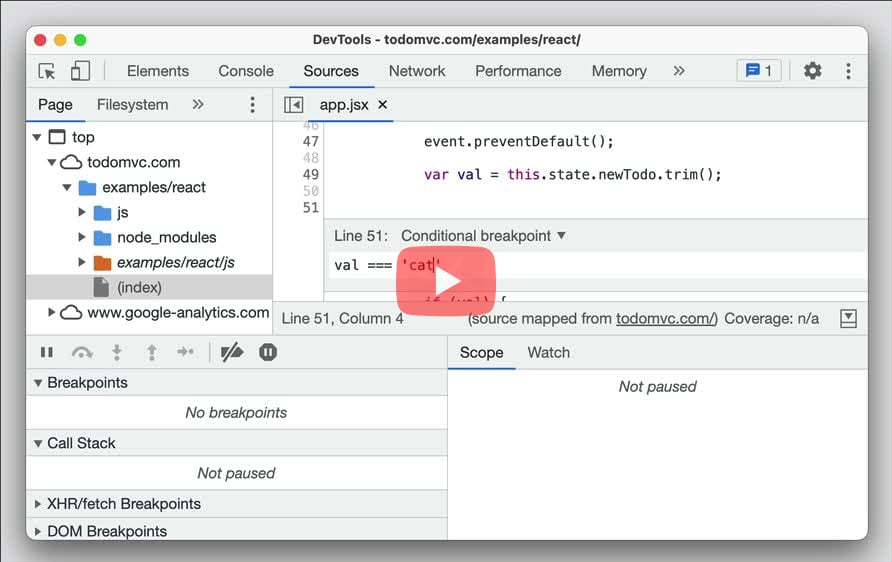This screenshot has width=892, height=562.
Task: Collapse the examples/react folder
Action: click(67, 187)
